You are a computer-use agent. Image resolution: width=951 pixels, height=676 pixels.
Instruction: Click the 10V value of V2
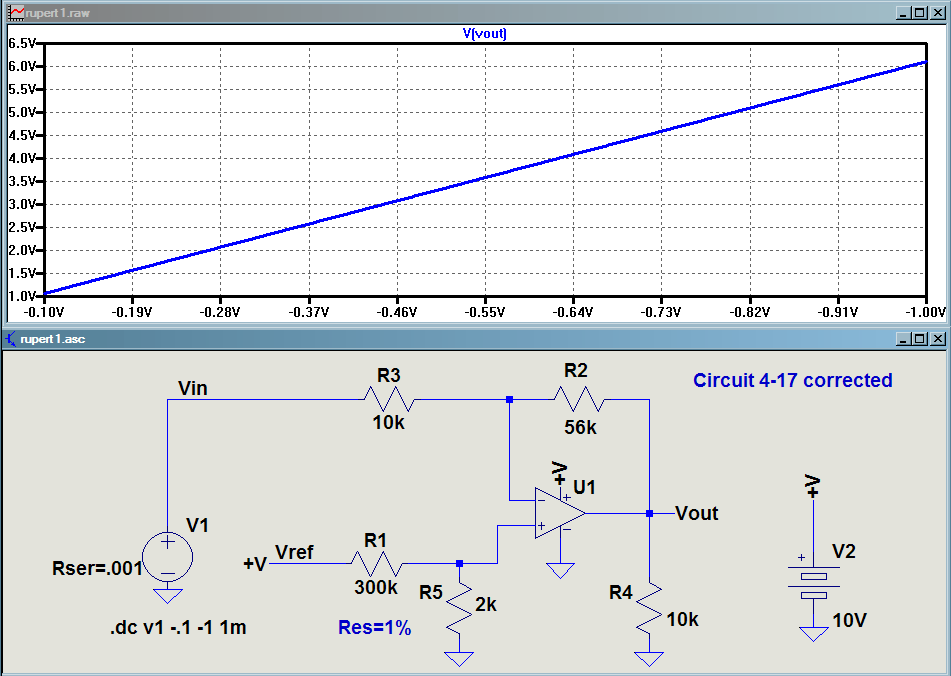point(849,620)
